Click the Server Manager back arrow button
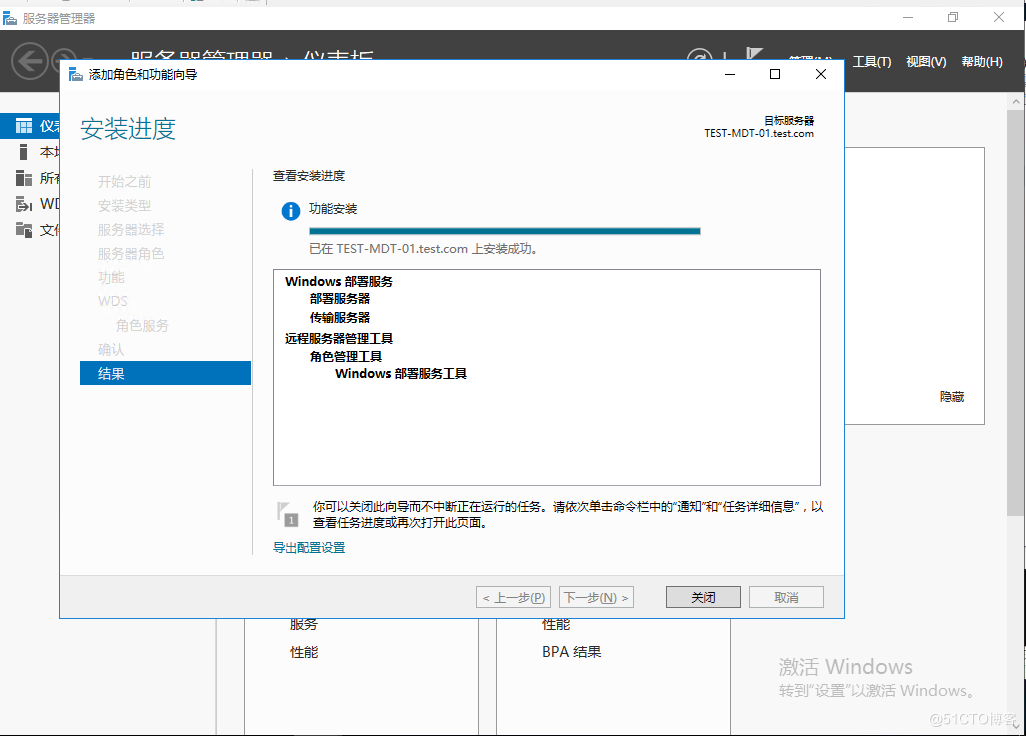The width and height of the screenshot is (1026, 736). [x=29, y=61]
